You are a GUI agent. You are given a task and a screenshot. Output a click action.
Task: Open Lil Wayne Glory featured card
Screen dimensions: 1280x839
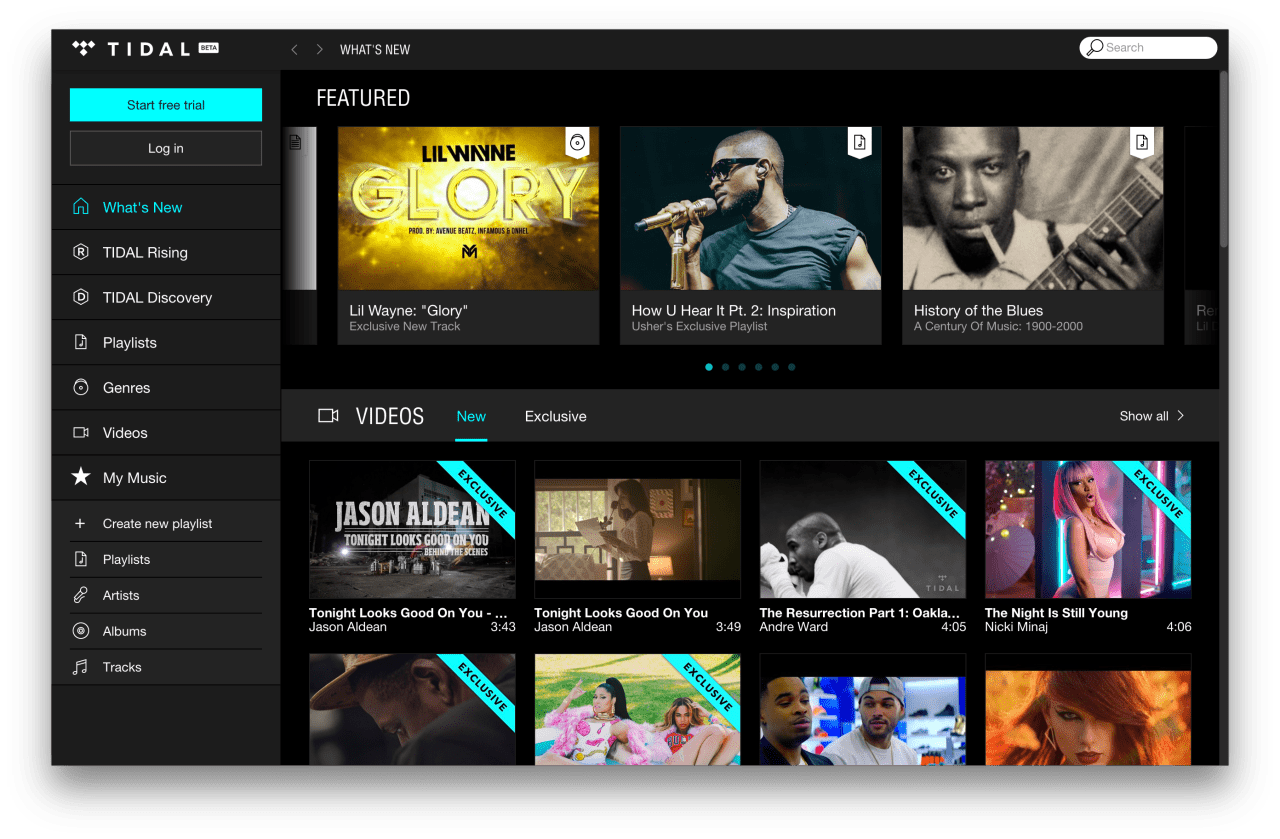(x=468, y=235)
